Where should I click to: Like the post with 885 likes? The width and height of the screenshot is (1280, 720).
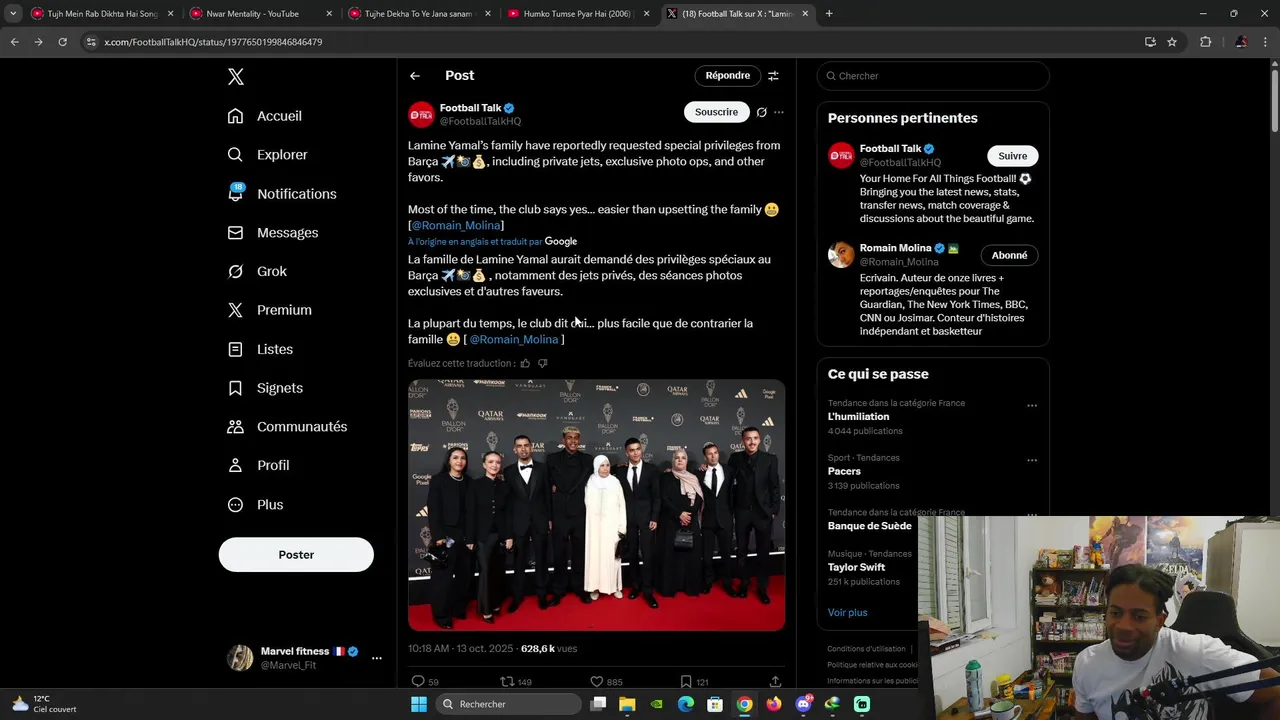[606, 682]
